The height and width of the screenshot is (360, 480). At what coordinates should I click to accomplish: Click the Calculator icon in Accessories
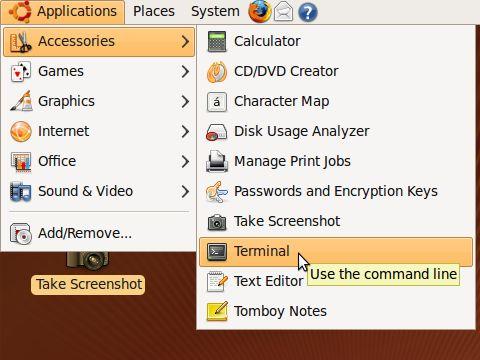(217, 41)
